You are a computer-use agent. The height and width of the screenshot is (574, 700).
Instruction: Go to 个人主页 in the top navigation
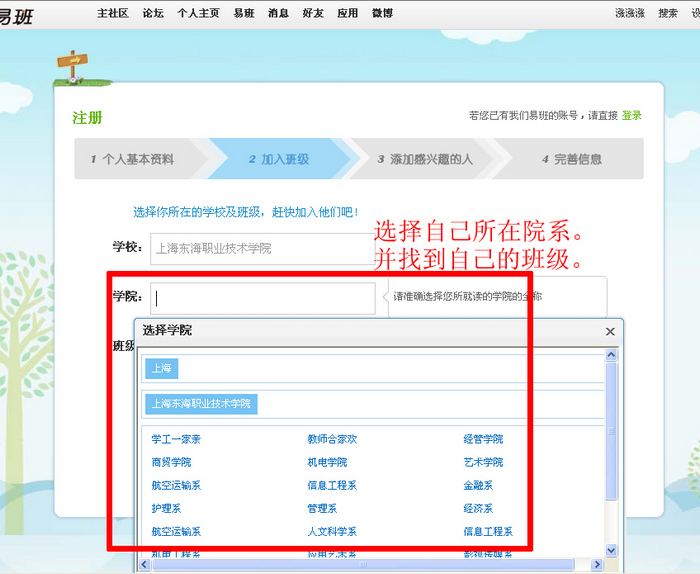[x=199, y=13]
